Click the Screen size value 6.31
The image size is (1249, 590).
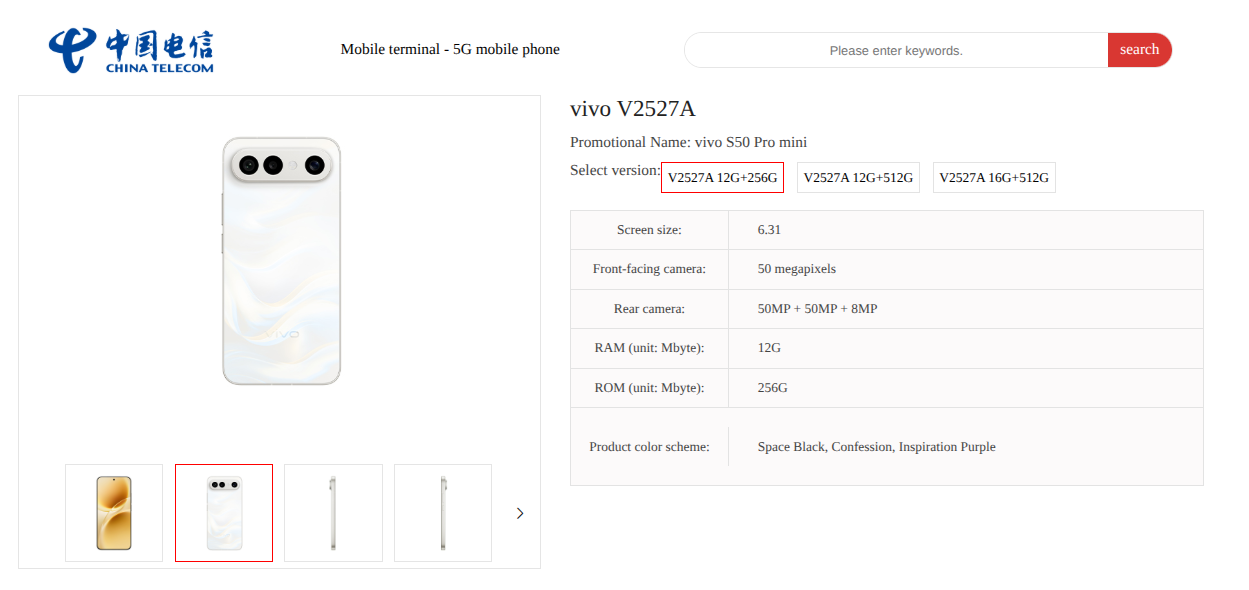[x=769, y=230]
